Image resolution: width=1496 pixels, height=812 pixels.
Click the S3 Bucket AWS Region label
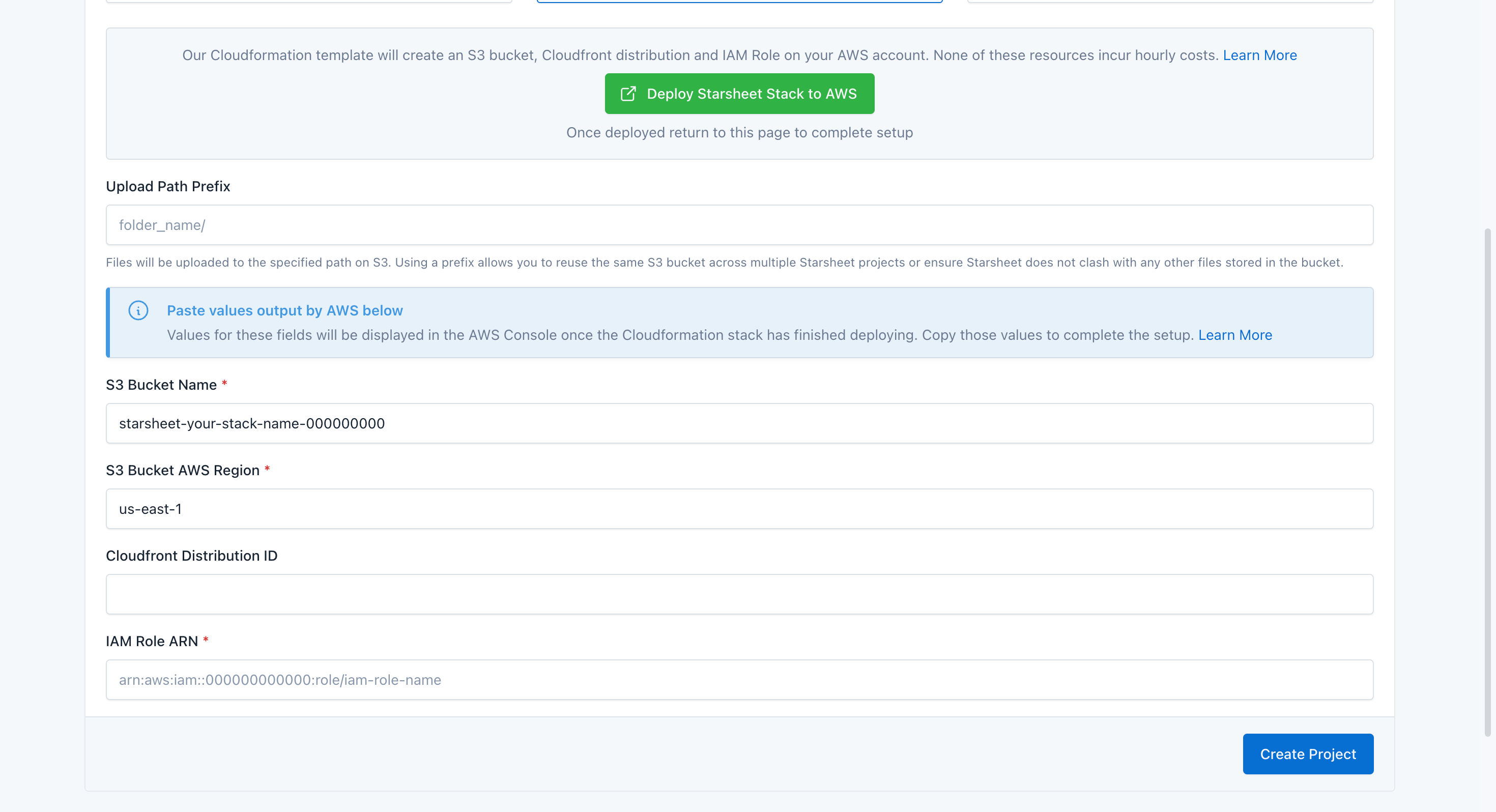click(x=182, y=470)
